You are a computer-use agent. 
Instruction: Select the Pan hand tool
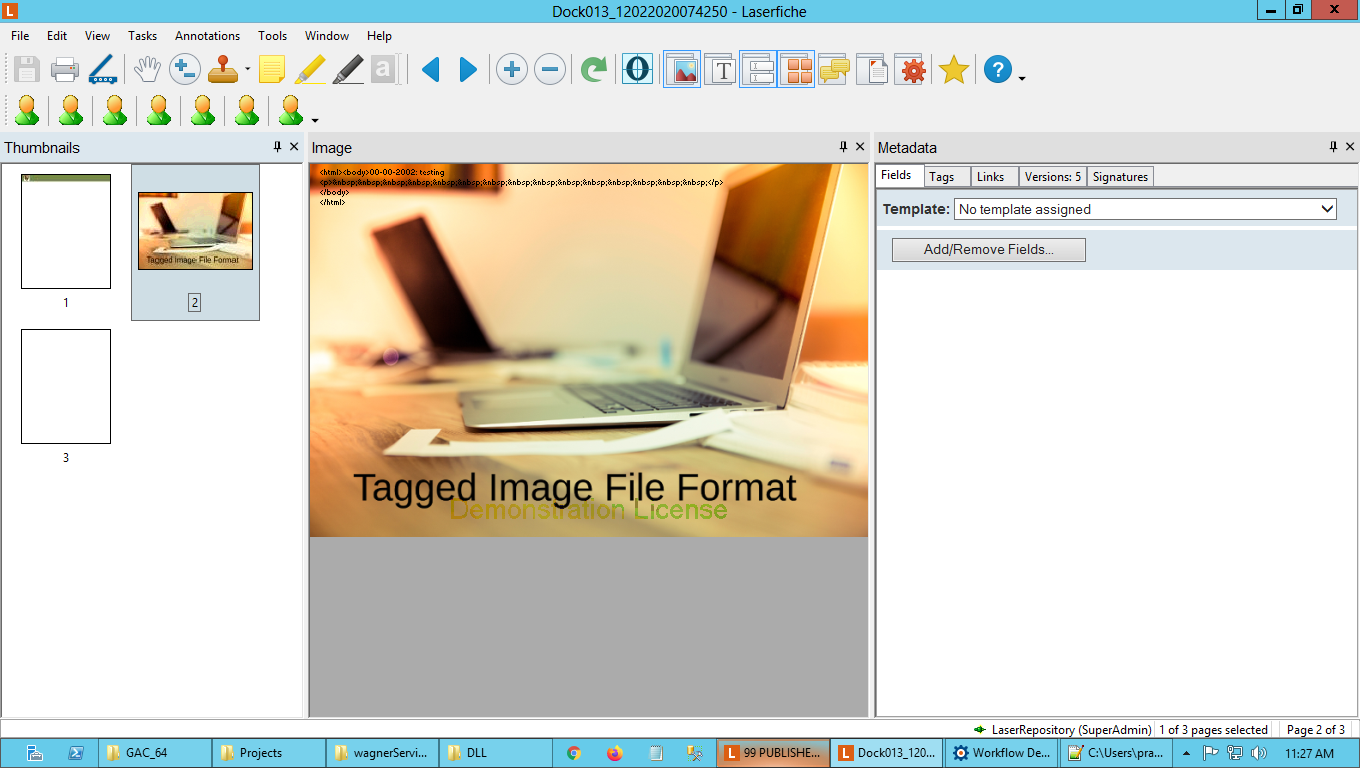click(x=148, y=70)
